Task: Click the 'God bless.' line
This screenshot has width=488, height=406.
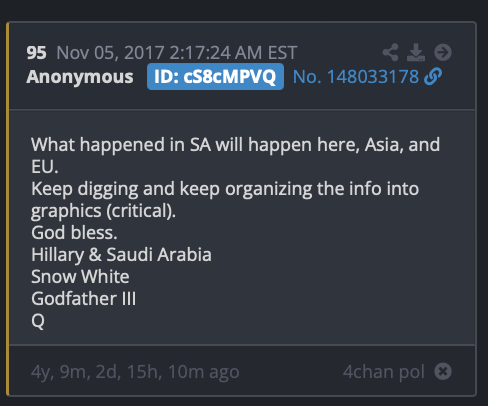Action: pyautogui.click(x=74, y=233)
